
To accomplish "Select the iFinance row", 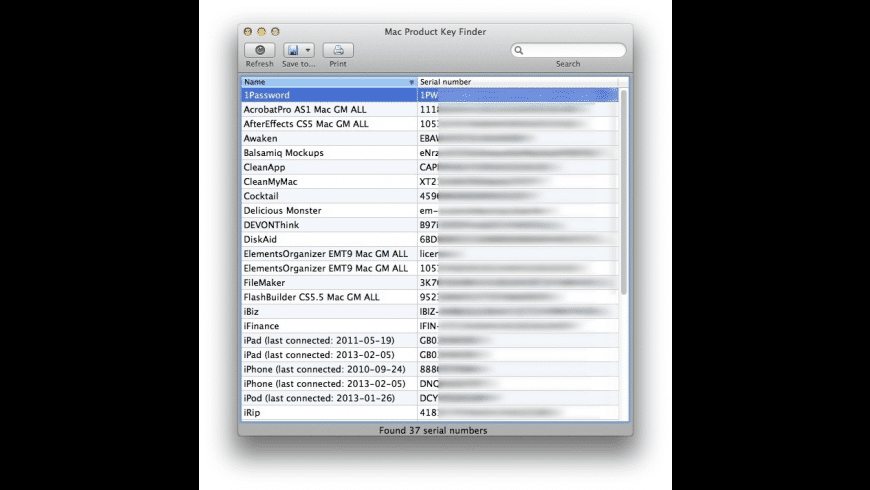I will click(430, 326).
